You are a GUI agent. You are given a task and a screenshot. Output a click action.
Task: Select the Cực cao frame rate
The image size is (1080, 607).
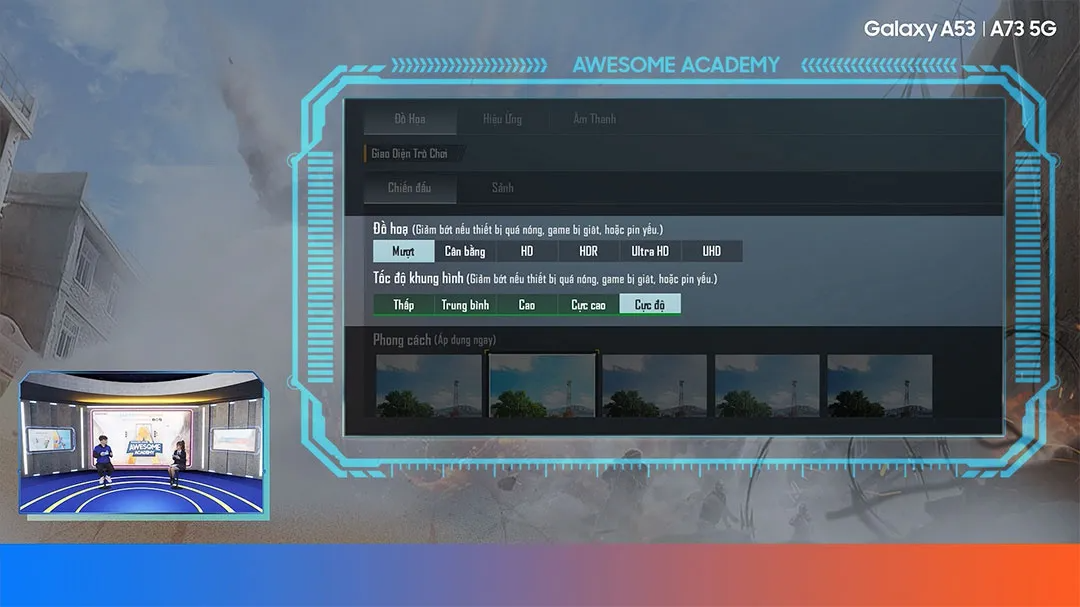589,305
